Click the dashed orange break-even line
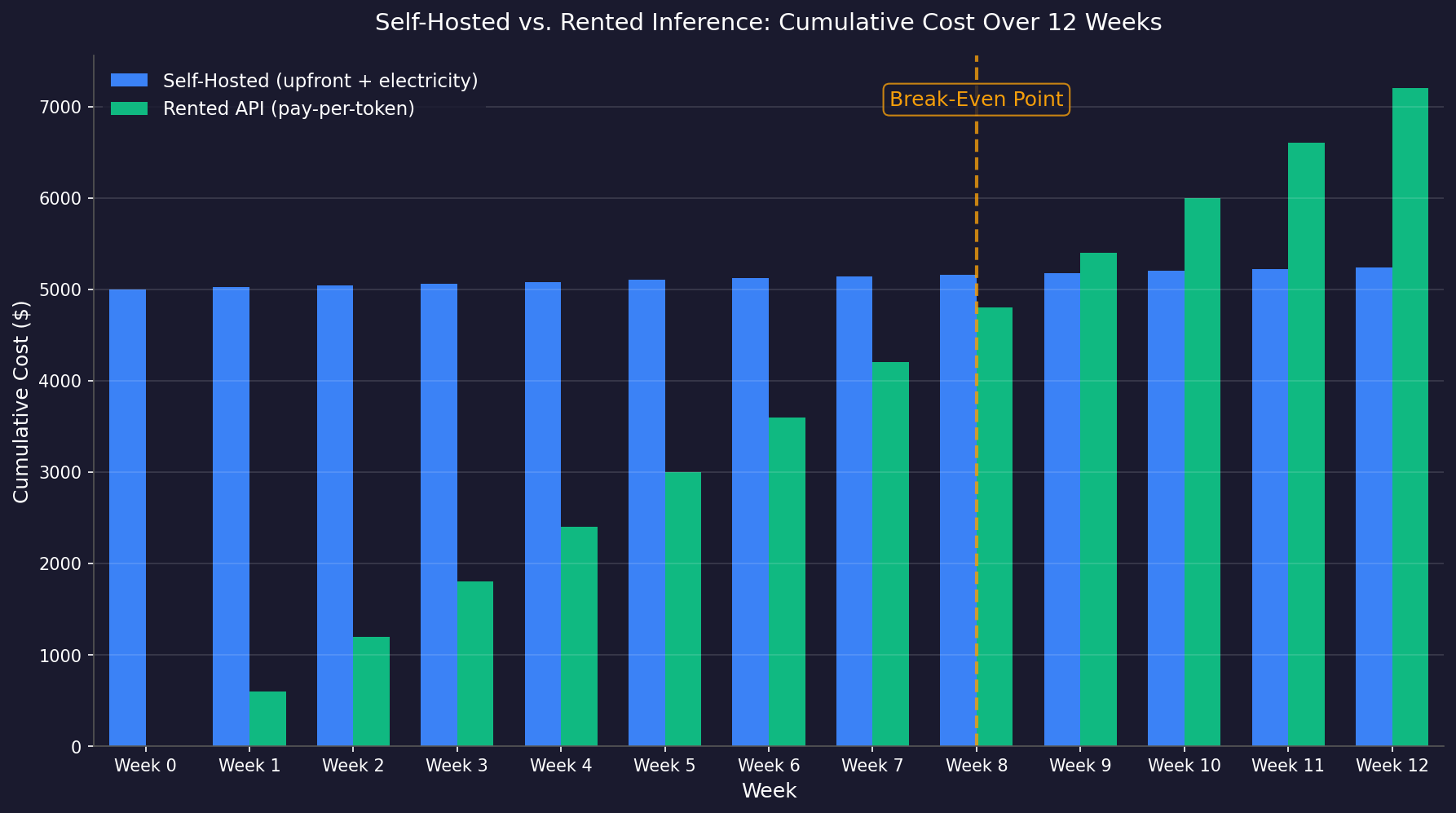This screenshot has width=1456, height=813. (x=976, y=400)
